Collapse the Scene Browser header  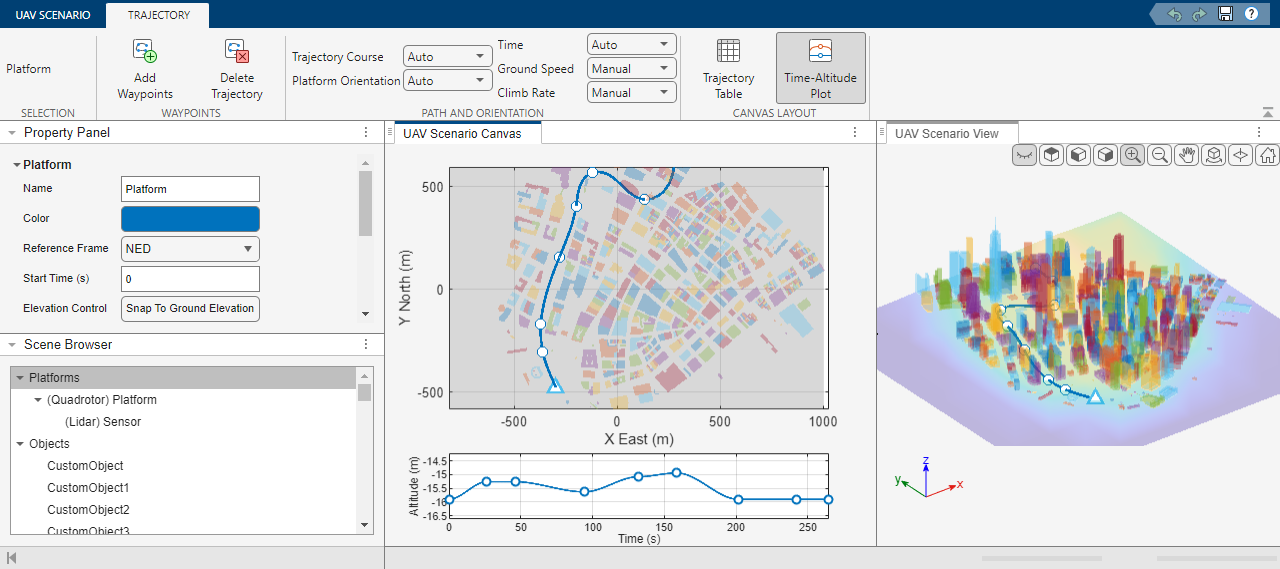[11, 345]
